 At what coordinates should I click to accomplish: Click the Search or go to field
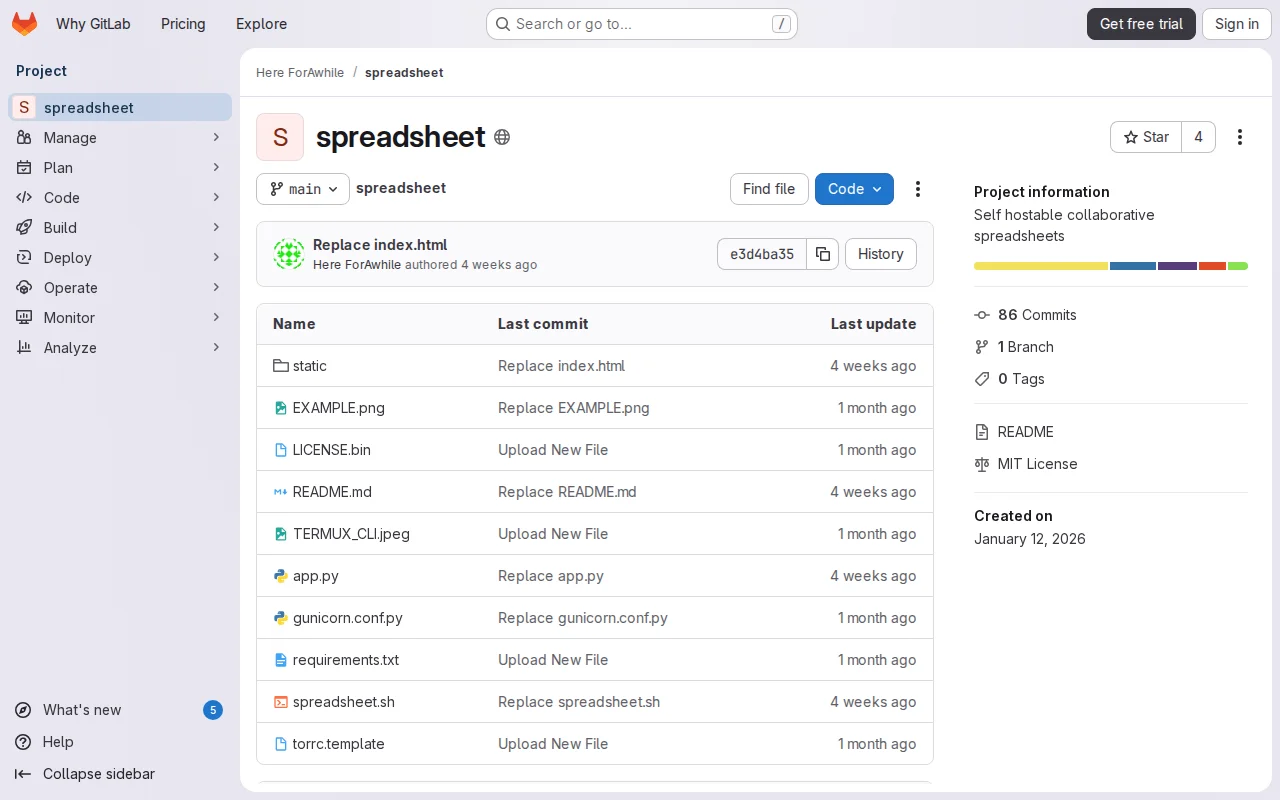642,24
